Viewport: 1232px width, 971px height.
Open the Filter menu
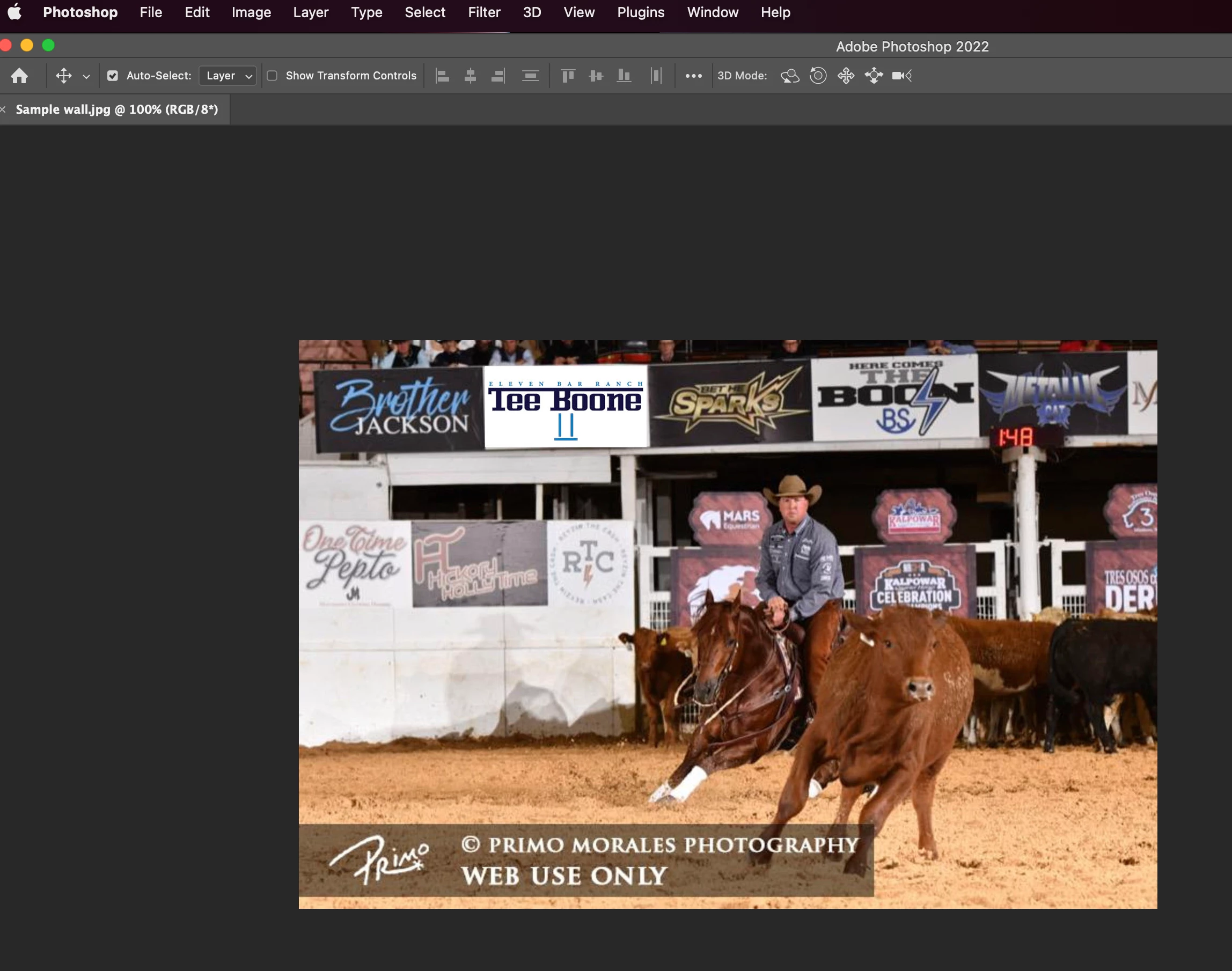[x=484, y=12]
